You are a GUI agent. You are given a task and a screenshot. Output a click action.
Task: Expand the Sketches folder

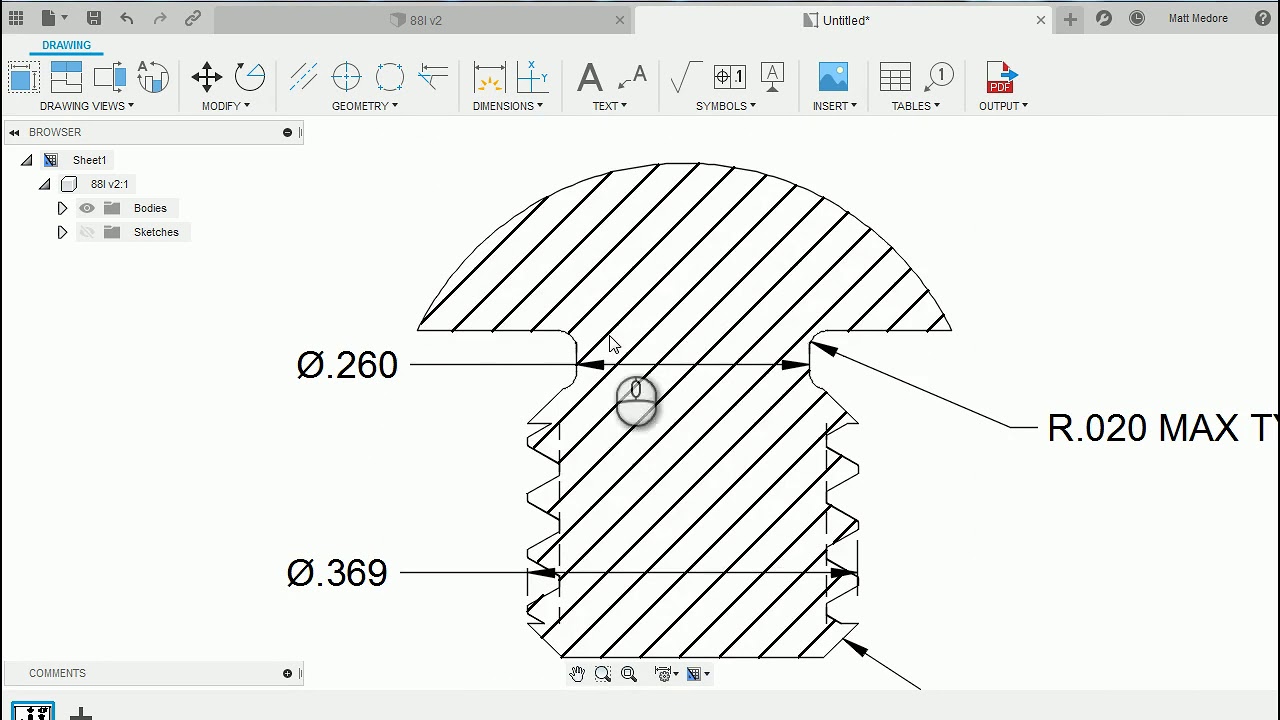(x=62, y=232)
